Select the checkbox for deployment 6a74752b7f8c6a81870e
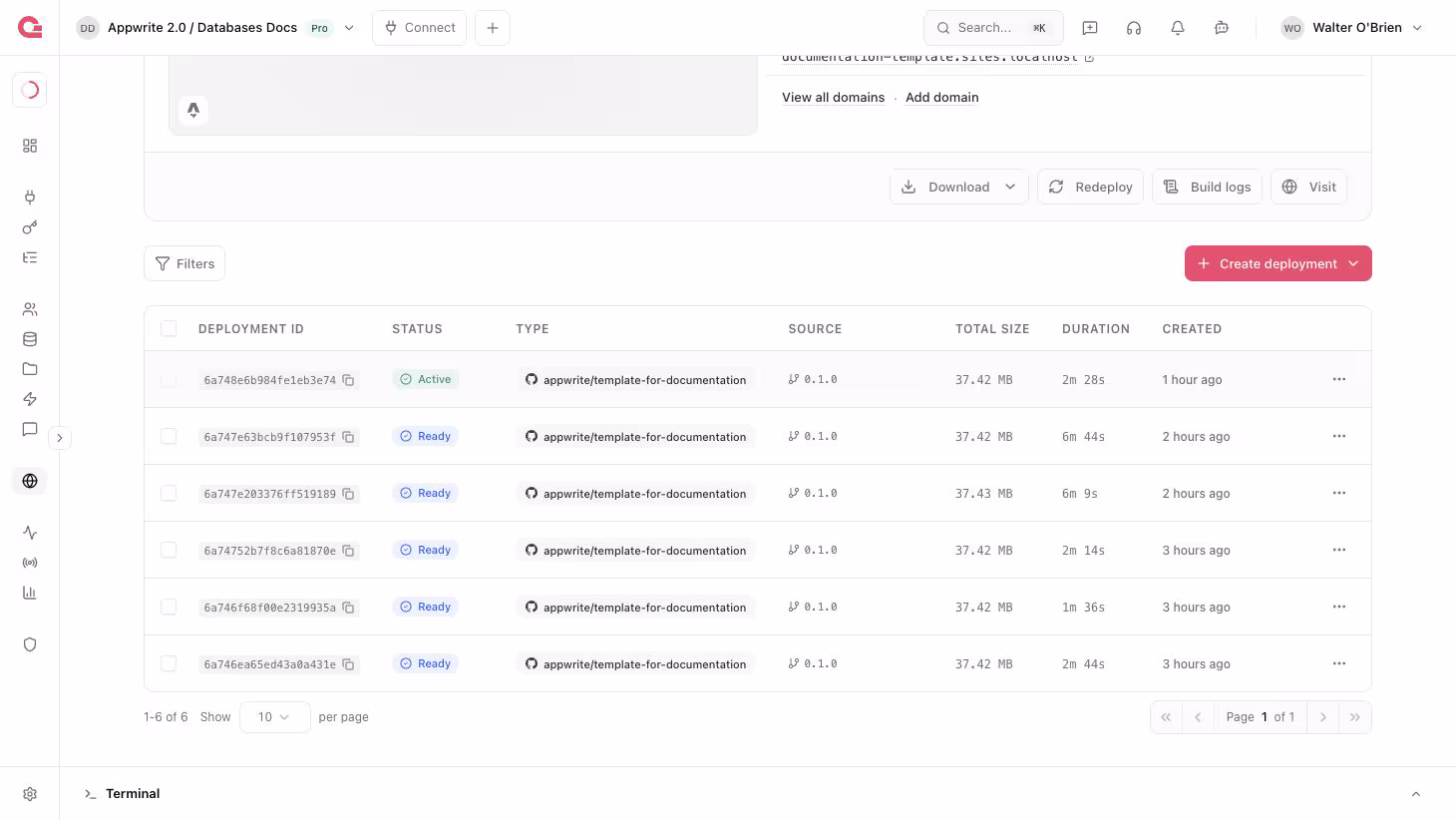This screenshot has width=1456, height=820. point(169,550)
